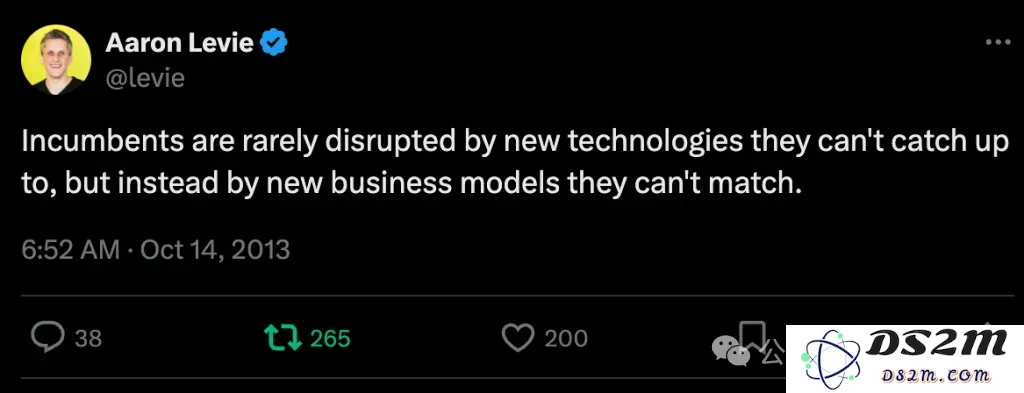
Task: Click the @levie handle
Action: (145, 78)
